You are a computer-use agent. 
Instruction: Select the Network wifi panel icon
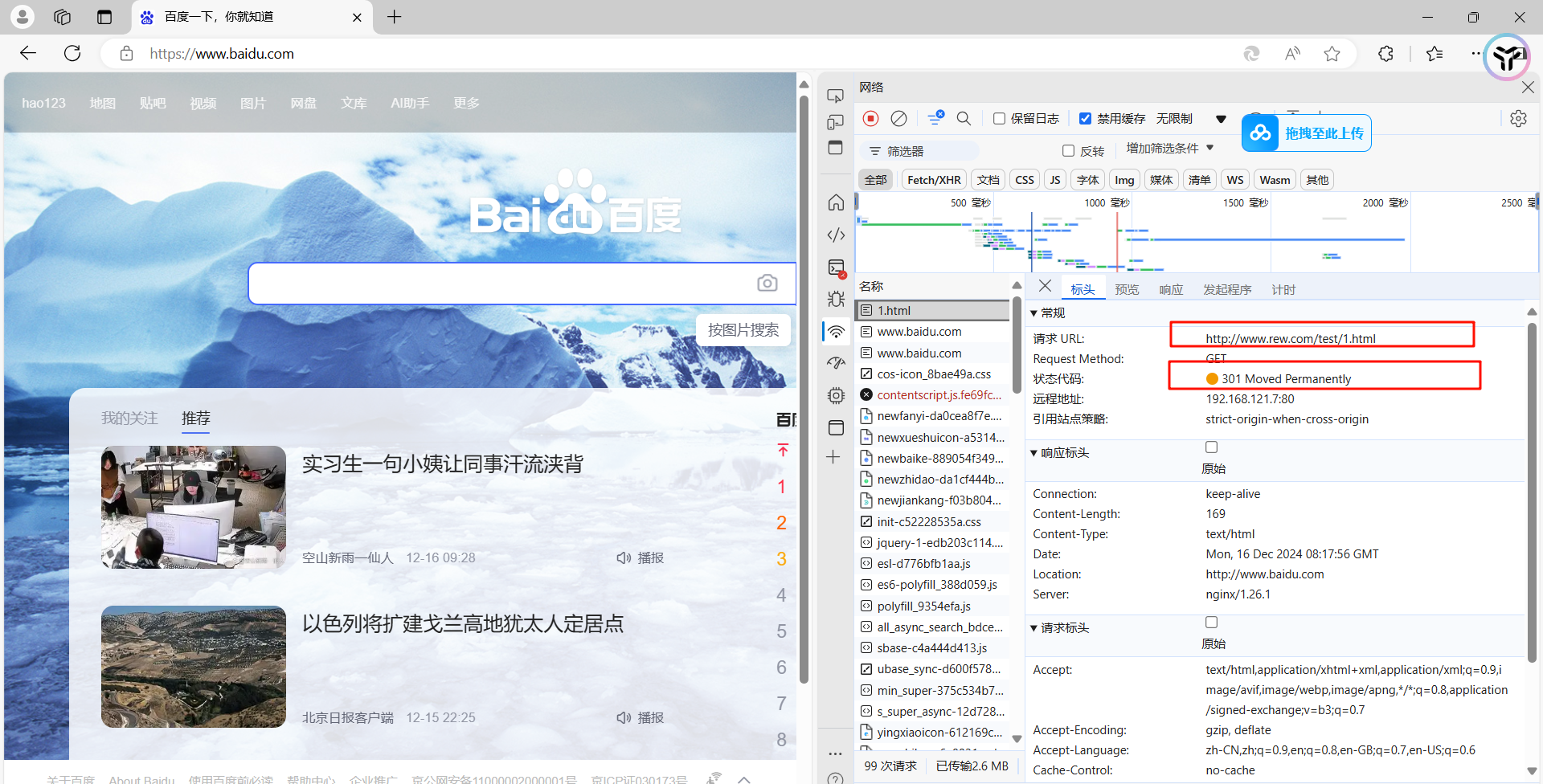pyautogui.click(x=836, y=331)
